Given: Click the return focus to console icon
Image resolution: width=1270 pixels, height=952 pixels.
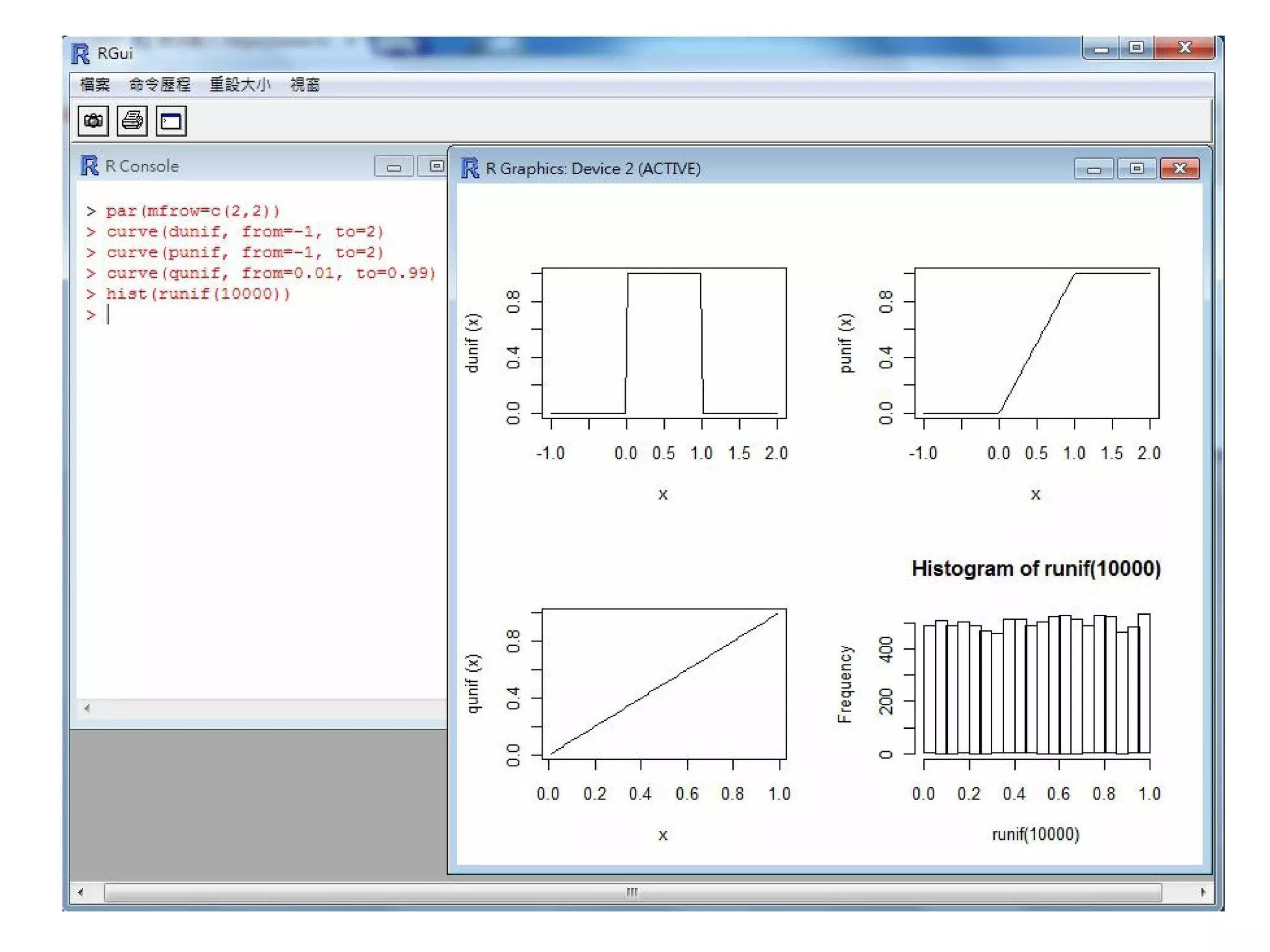Looking at the screenshot, I should click(x=171, y=121).
